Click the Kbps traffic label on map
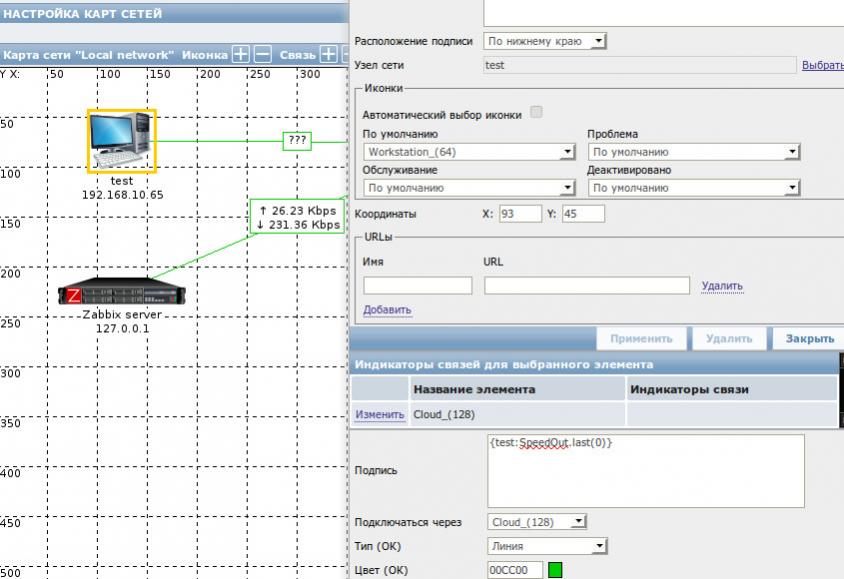 pyautogui.click(x=298, y=217)
